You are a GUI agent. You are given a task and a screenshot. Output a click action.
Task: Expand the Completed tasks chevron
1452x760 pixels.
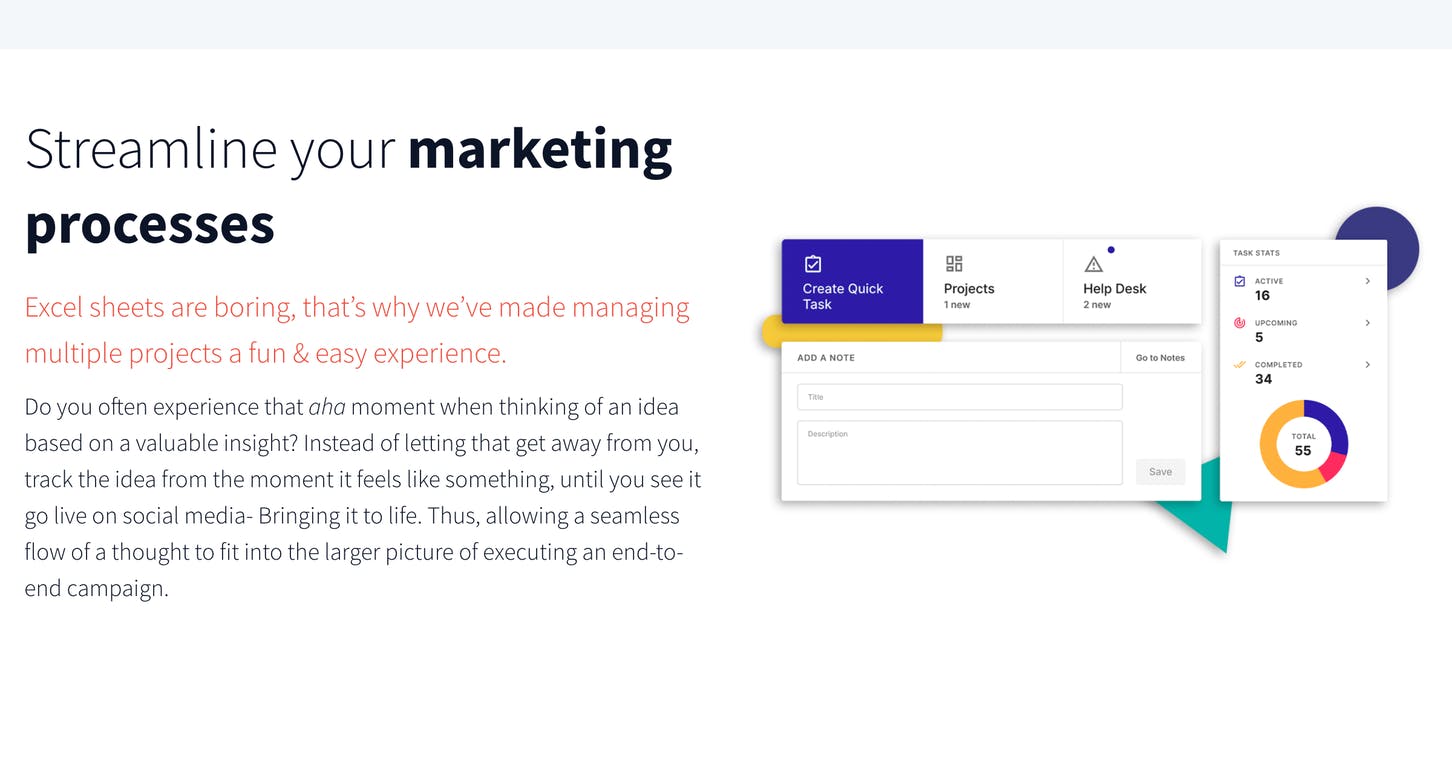[1367, 365]
